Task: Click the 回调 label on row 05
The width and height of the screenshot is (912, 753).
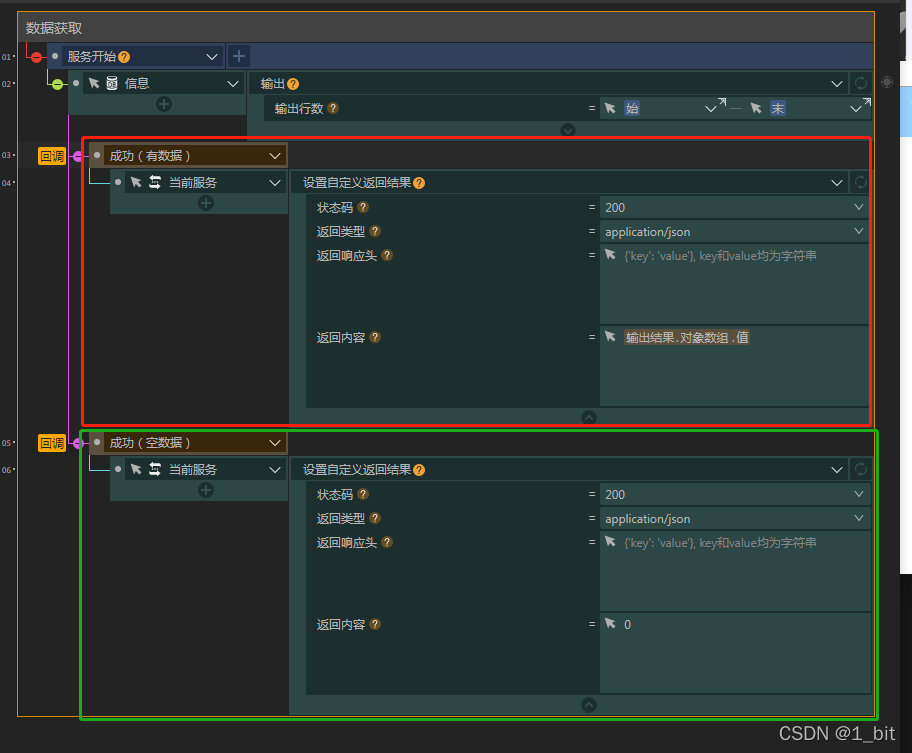Action: point(52,443)
